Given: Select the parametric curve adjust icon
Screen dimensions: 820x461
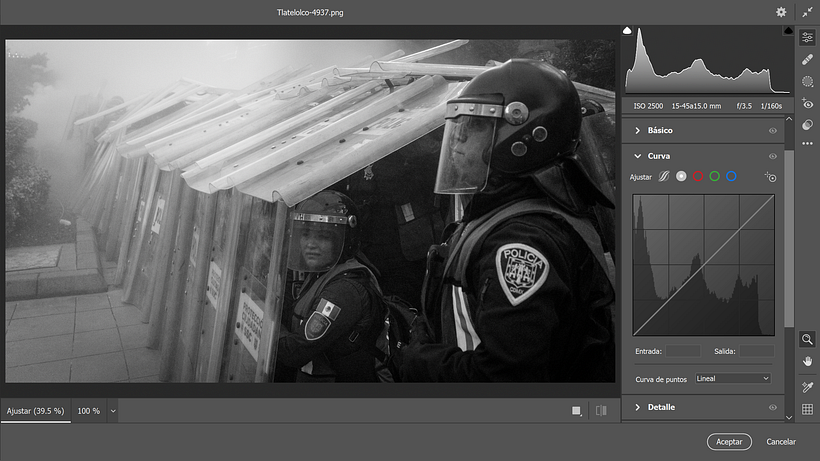Looking at the screenshot, I should pyautogui.click(x=663, y=177).
